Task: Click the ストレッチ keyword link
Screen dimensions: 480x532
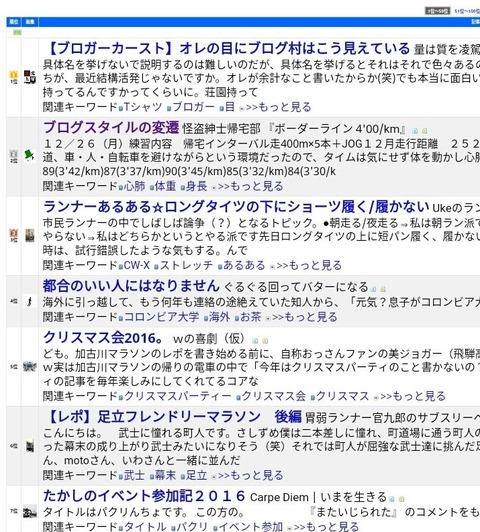Action: pos(186,265)
